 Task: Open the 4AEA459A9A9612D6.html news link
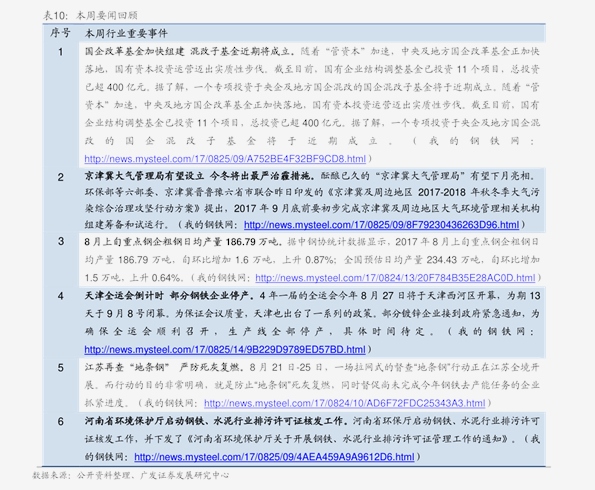click(274, 457)
